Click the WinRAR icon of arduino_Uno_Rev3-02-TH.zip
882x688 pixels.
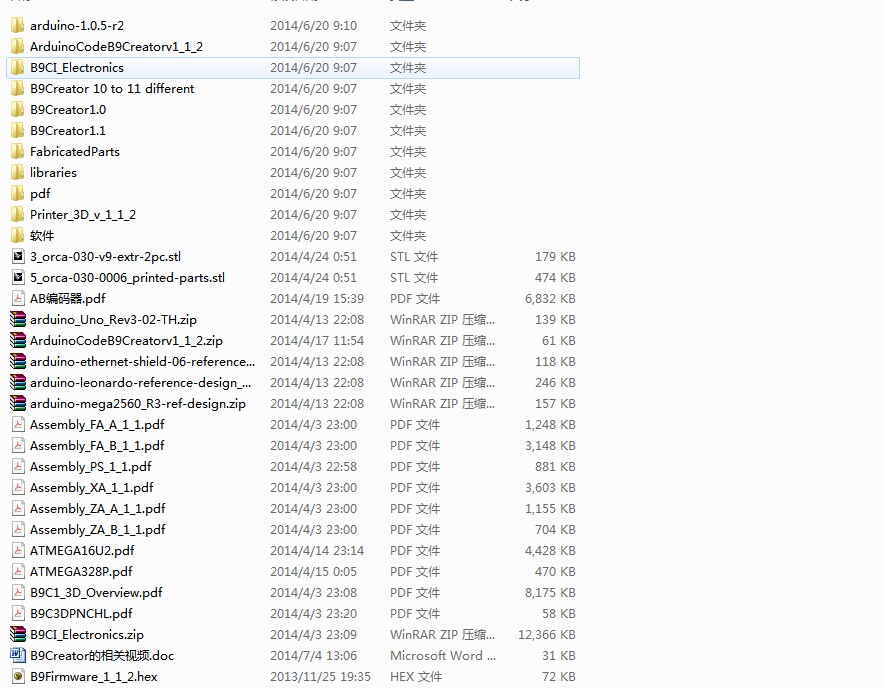pyautogui.click(x=18, y=320)
